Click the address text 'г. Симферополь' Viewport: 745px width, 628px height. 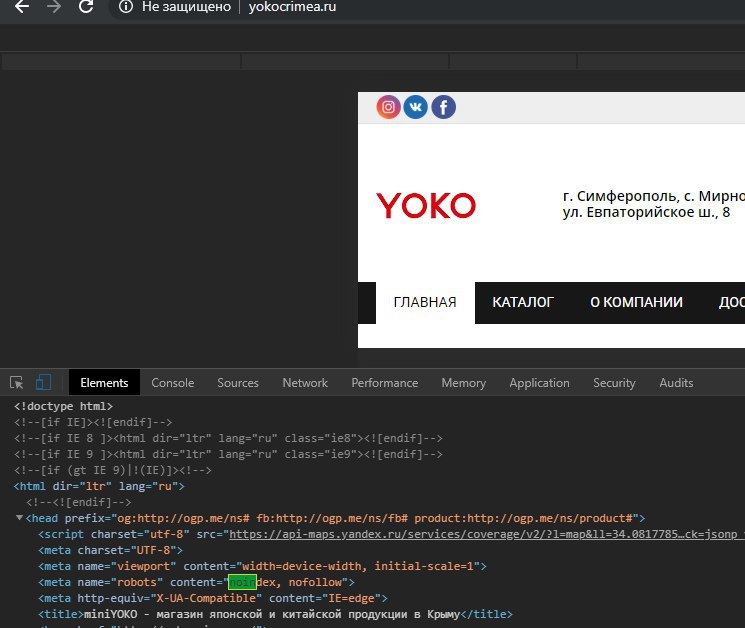click(620, 196)
